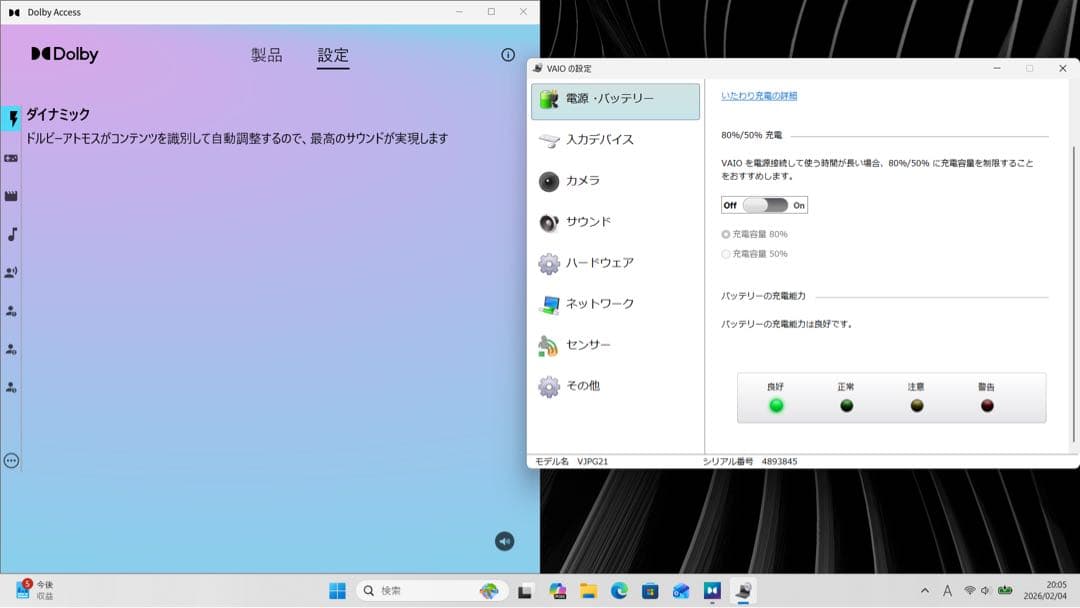1080x608 pixels.
Task: Select the movie preset film icon
Action: (x=12, y=195)
